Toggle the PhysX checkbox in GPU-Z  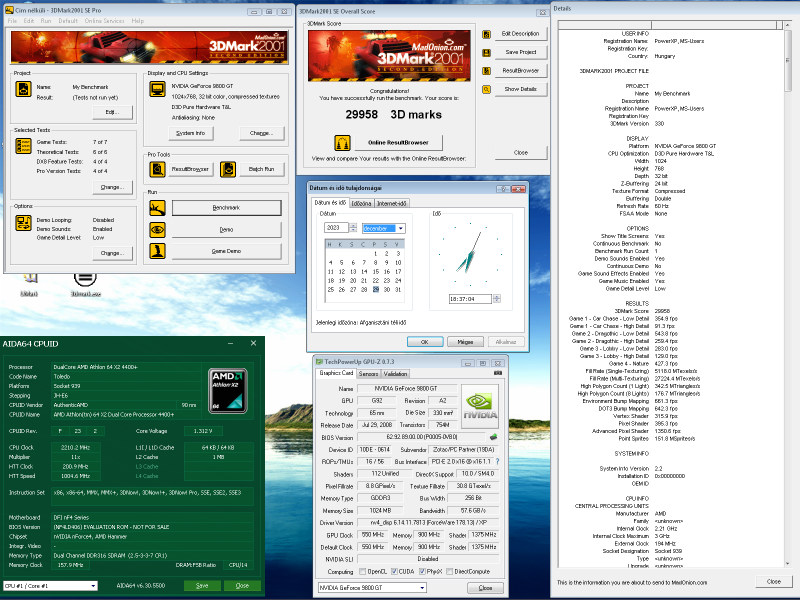(x=422, y=571)
